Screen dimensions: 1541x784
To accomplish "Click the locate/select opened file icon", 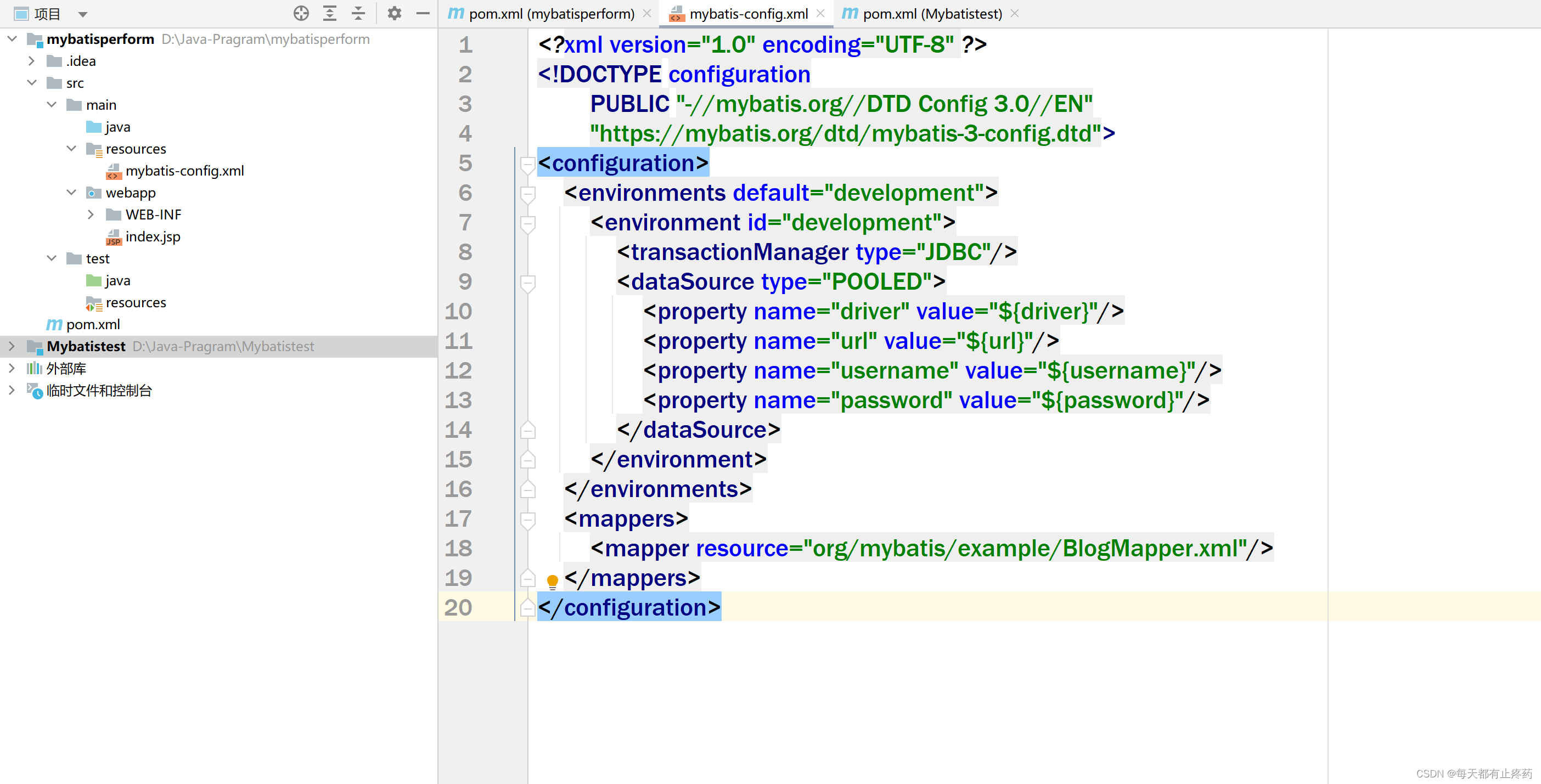I will [x=301, y=13].
